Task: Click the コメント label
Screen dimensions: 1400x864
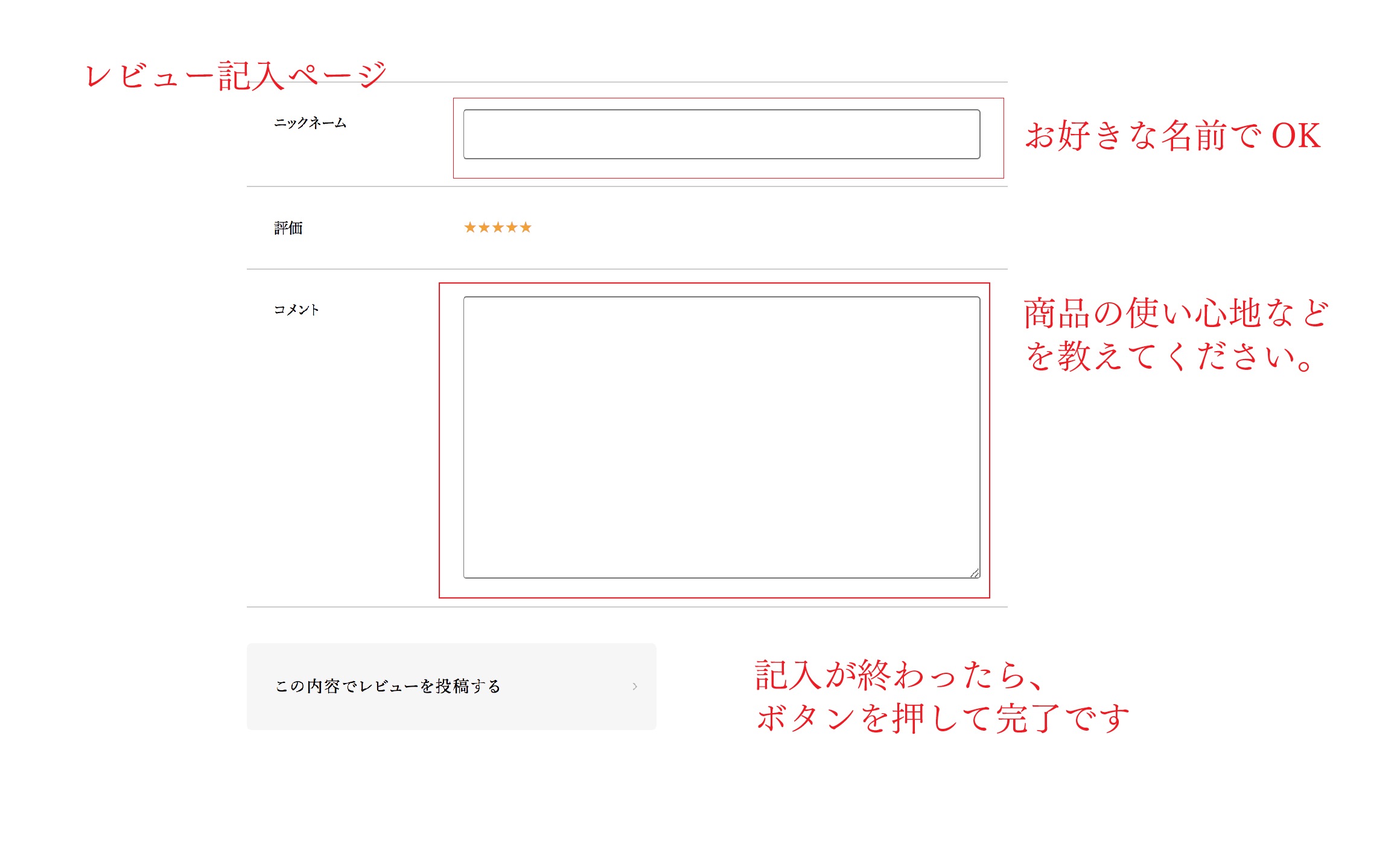Action: click(296, 310)
